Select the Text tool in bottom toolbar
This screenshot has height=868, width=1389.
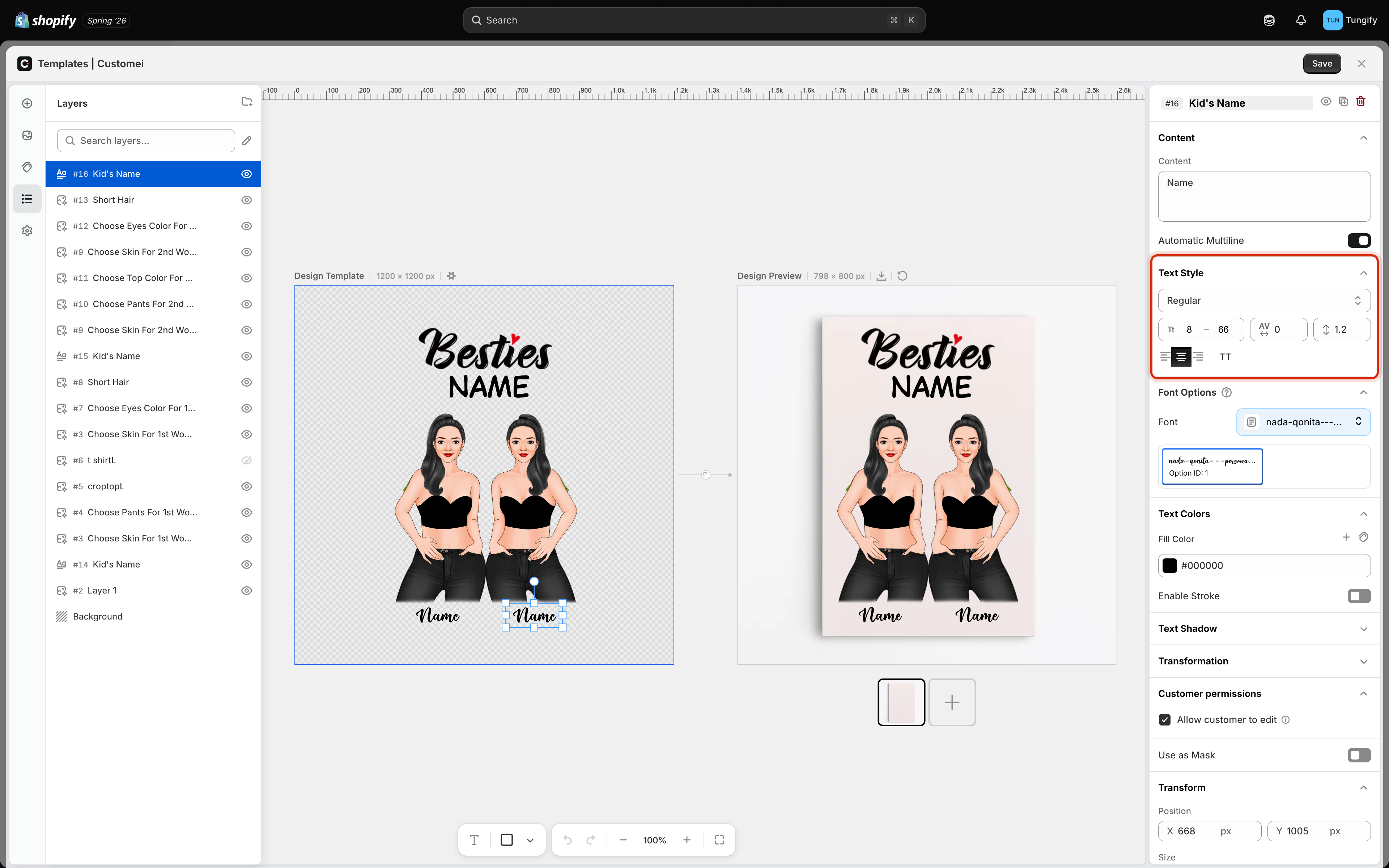click(474, 840)
